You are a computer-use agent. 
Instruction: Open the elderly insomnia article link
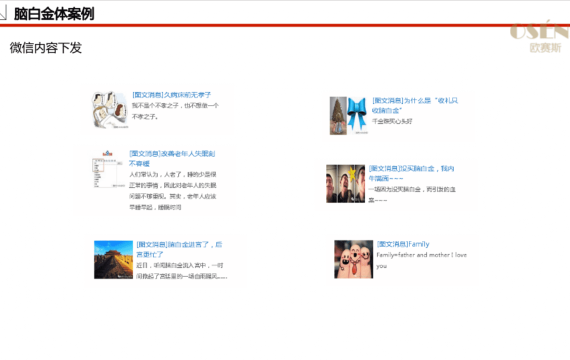[172, 159]
